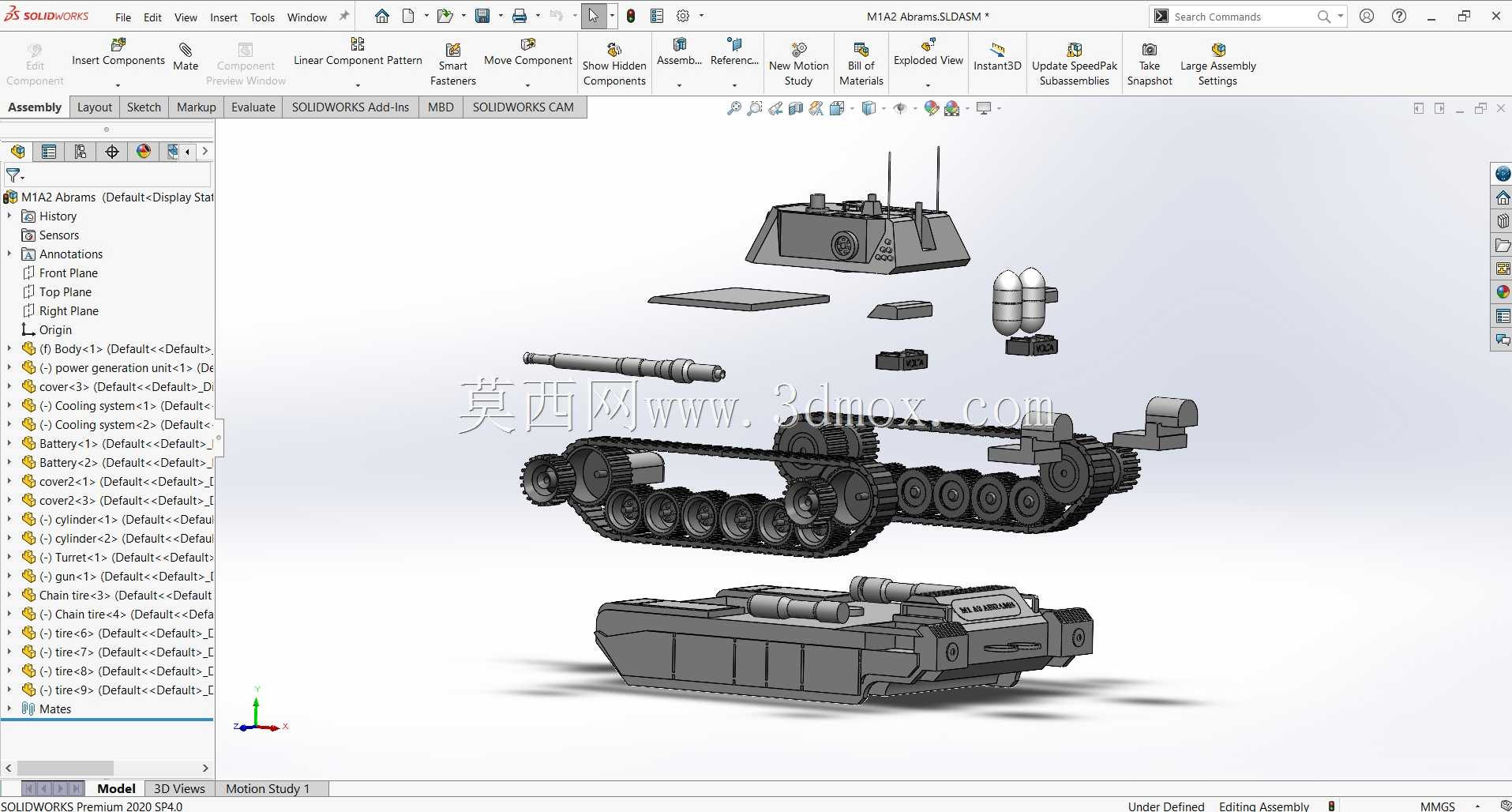
Task: Select the Mate tool
Action: coord(186,57)
